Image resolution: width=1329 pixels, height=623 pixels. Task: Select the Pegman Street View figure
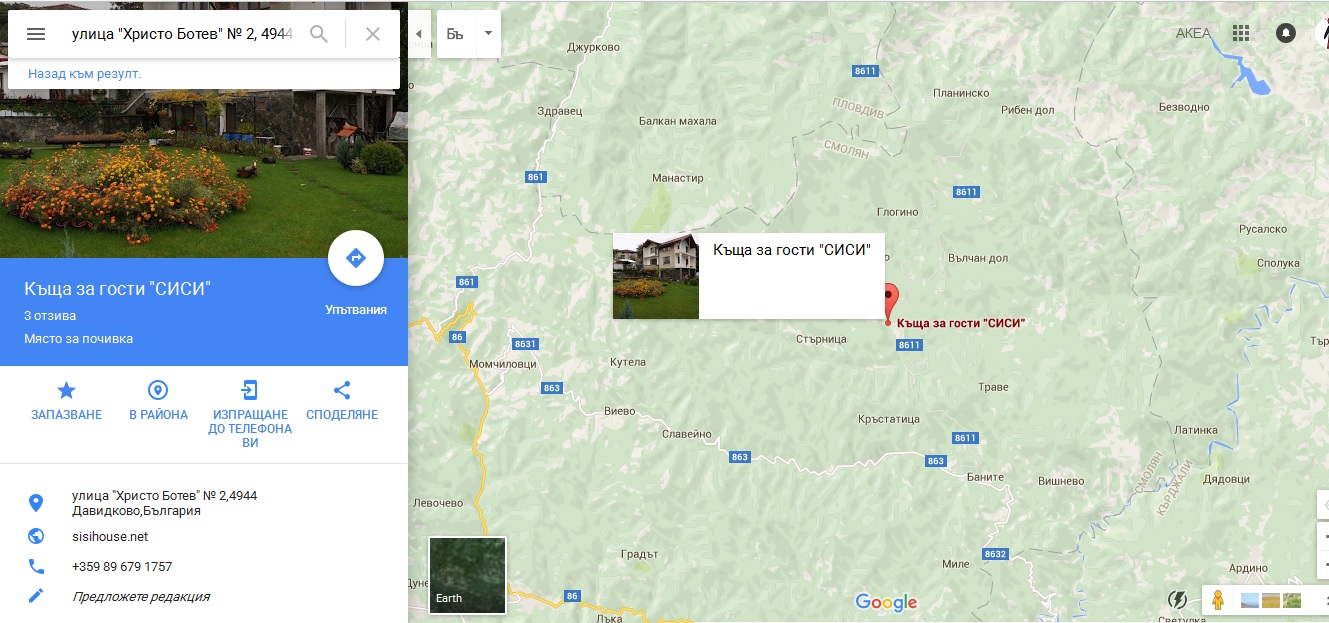coord(1217,600)
